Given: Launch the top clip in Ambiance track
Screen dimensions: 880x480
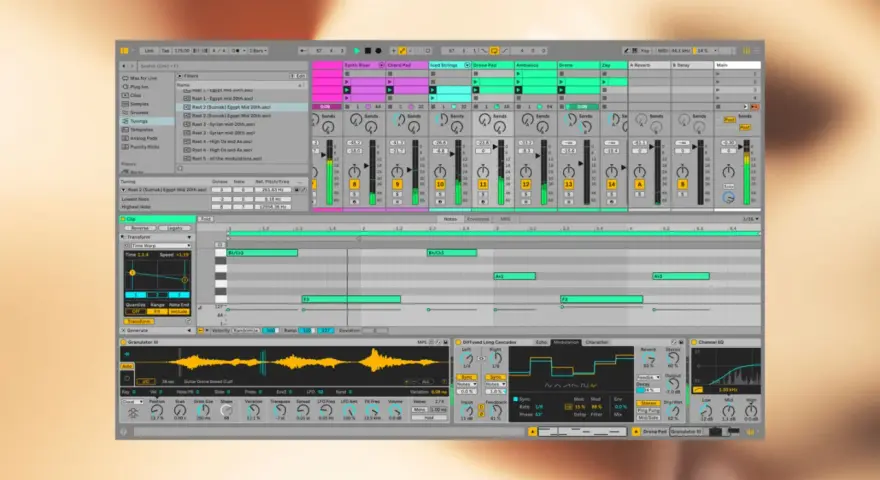Looking at the screenshot, I should point(518,74).
